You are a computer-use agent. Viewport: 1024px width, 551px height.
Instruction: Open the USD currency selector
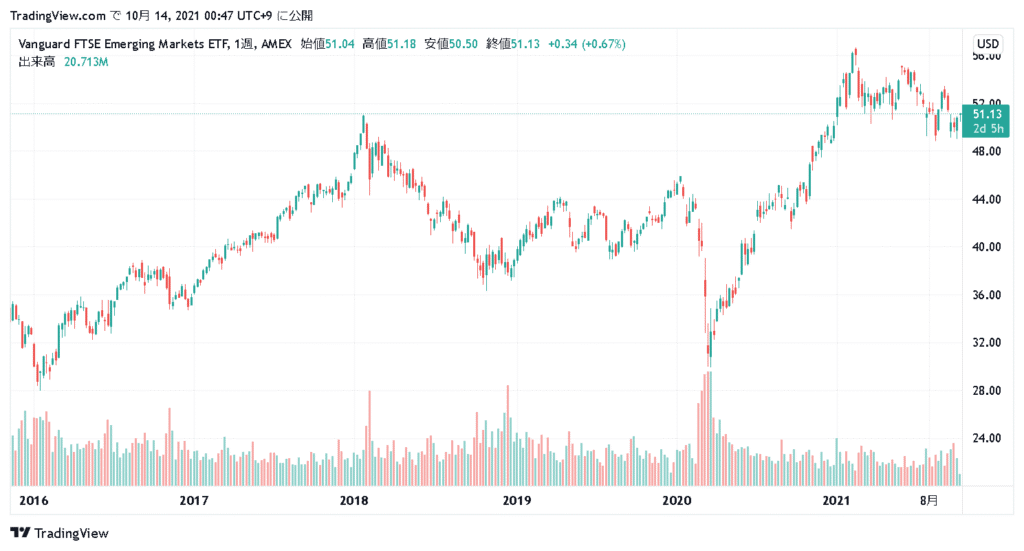[988, 44]
